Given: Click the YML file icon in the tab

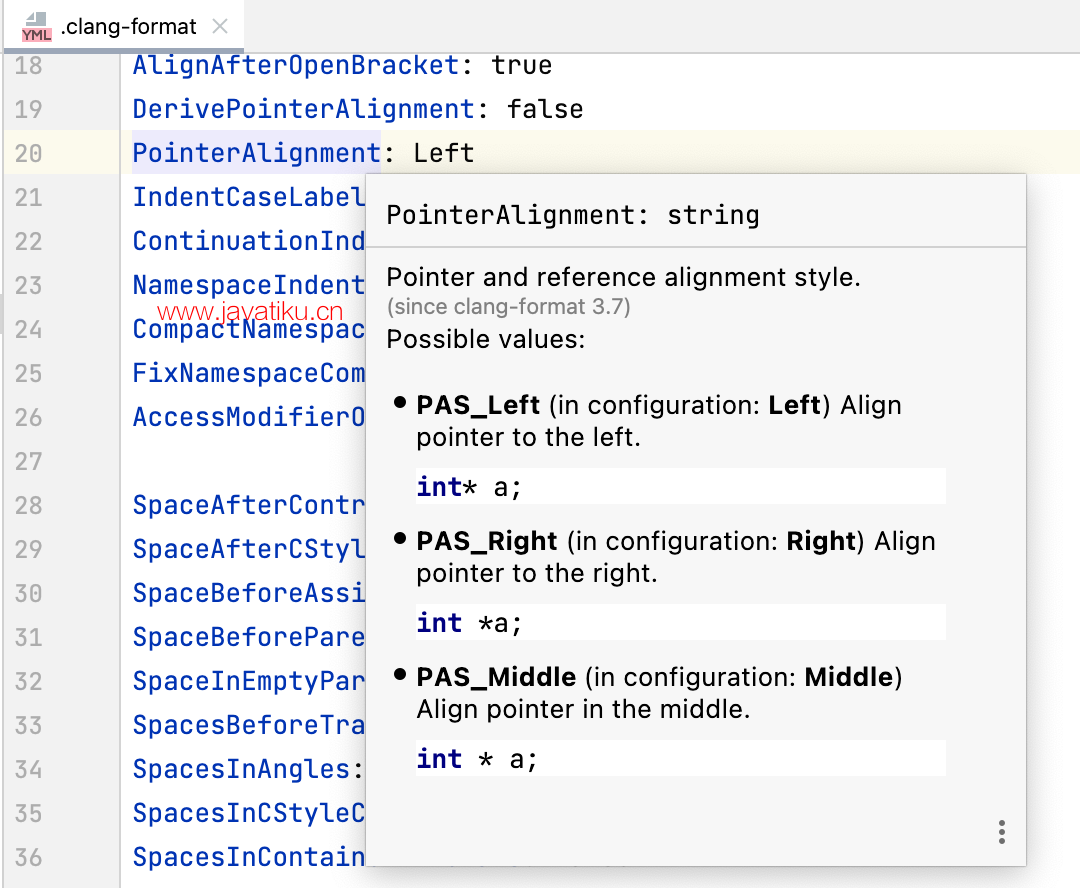Looking at the screenshot, I should (36, 27).
